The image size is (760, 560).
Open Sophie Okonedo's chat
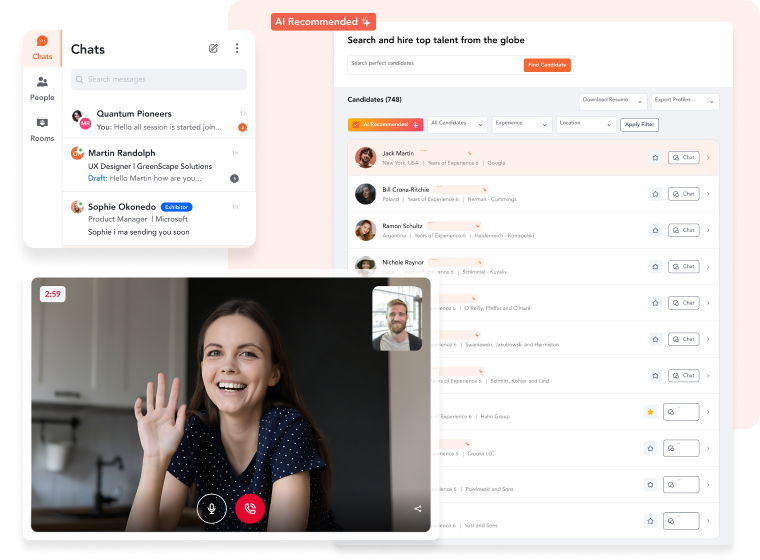159,219
